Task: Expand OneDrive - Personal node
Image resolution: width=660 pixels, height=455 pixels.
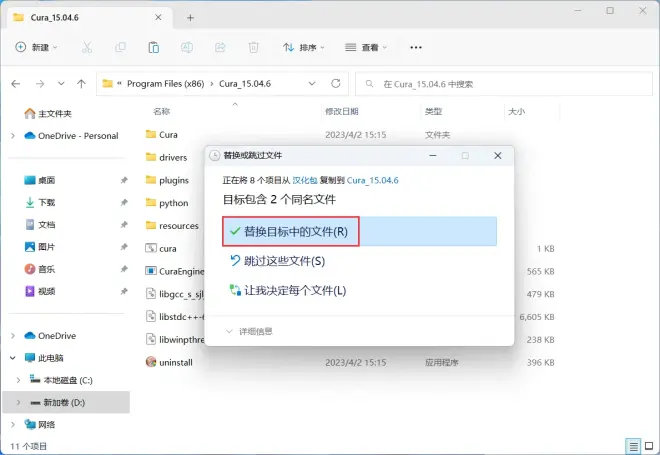Action: pos(13,136)
